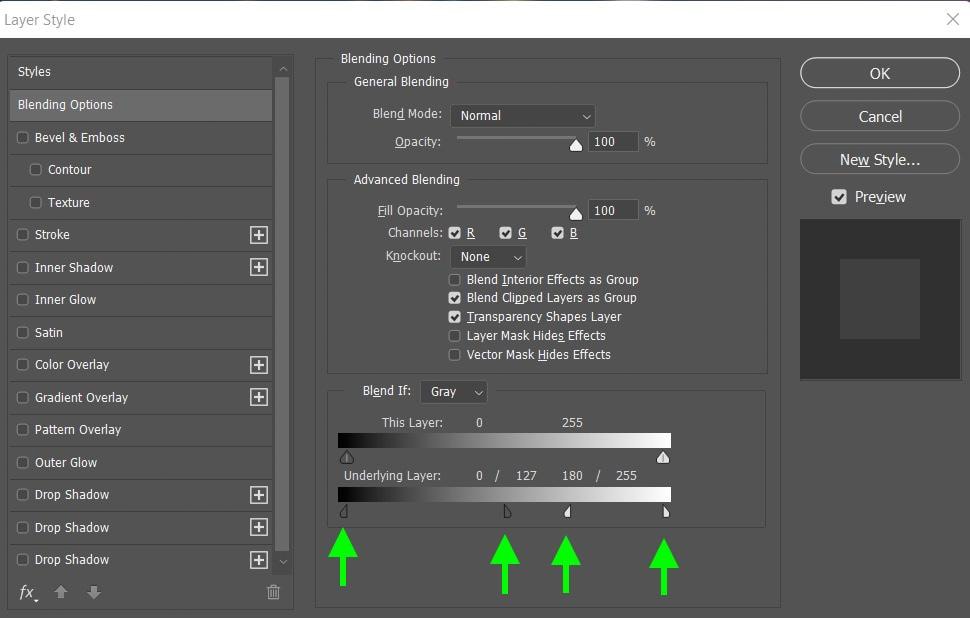Click the Opacity slider handle
The image size is (970, 618).
[x=576, y=145]
